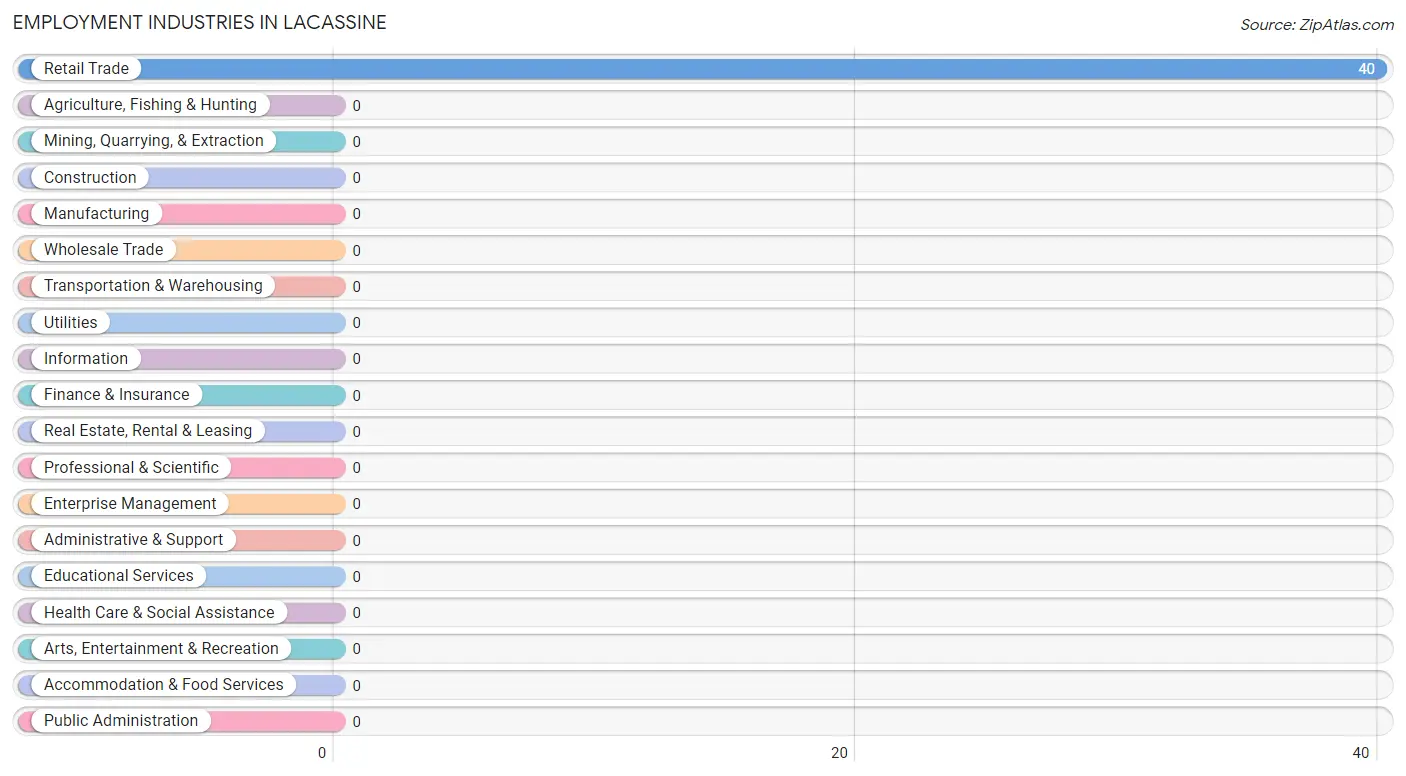Image resolution: width=1406 pixels, height=776 pixels.
Task: Select the Accommodation & Food Services label
Action: tap(164, 685)
